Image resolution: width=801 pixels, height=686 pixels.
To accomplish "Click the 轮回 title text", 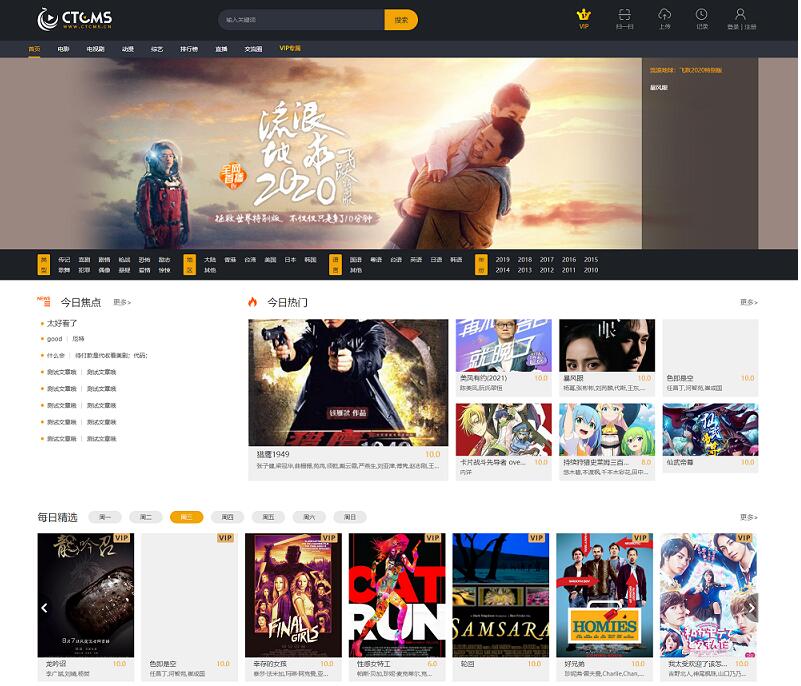I will [x=467, y=664].
